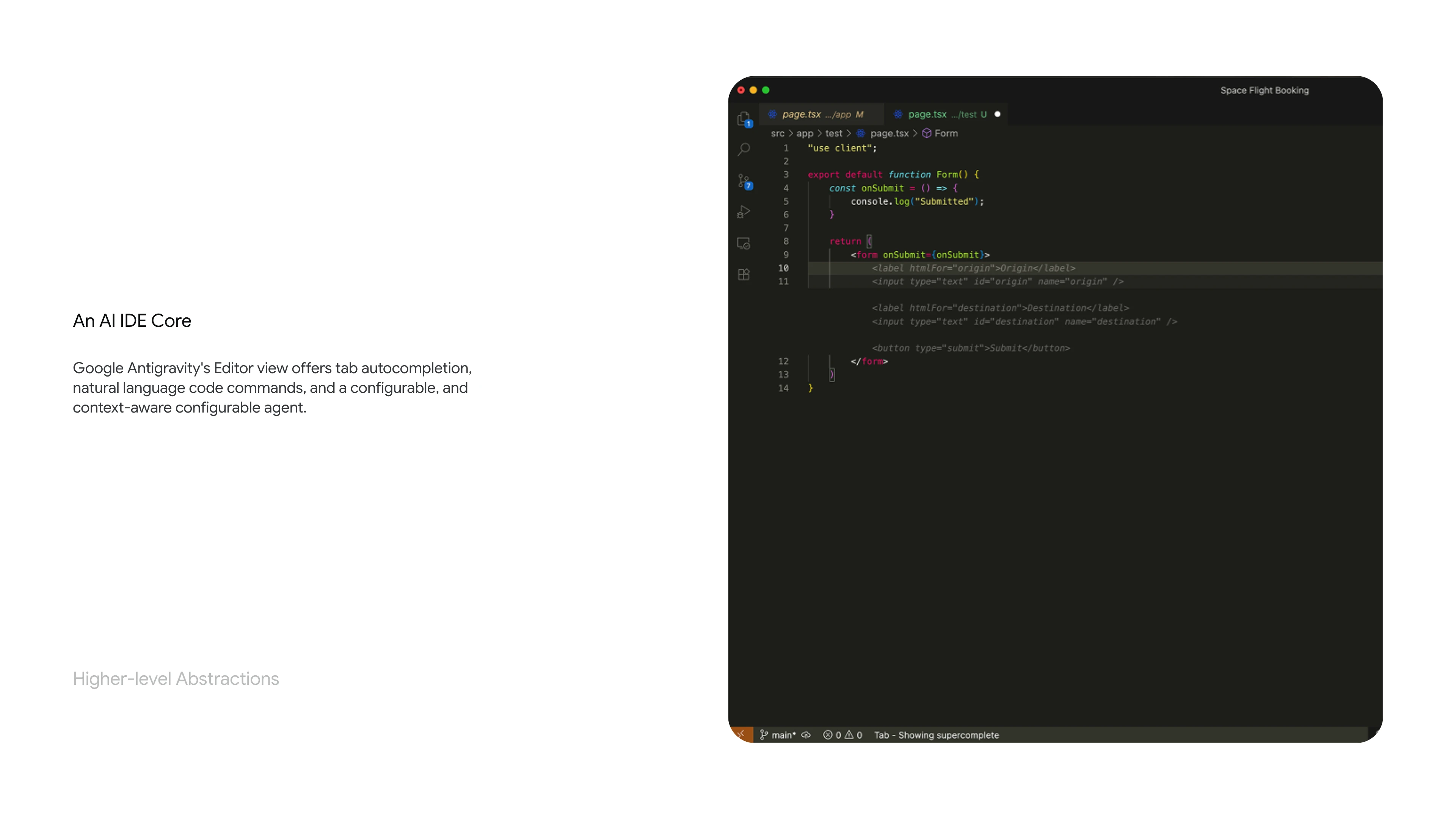Viewport: 1456px width, 819px height.
Task: Open the Extensions view icon
Action: click(744, 274)
